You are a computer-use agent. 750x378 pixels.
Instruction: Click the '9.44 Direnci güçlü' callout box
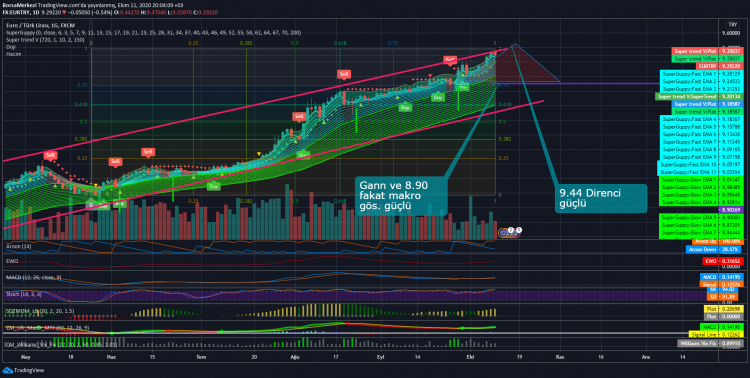[601, 198]
